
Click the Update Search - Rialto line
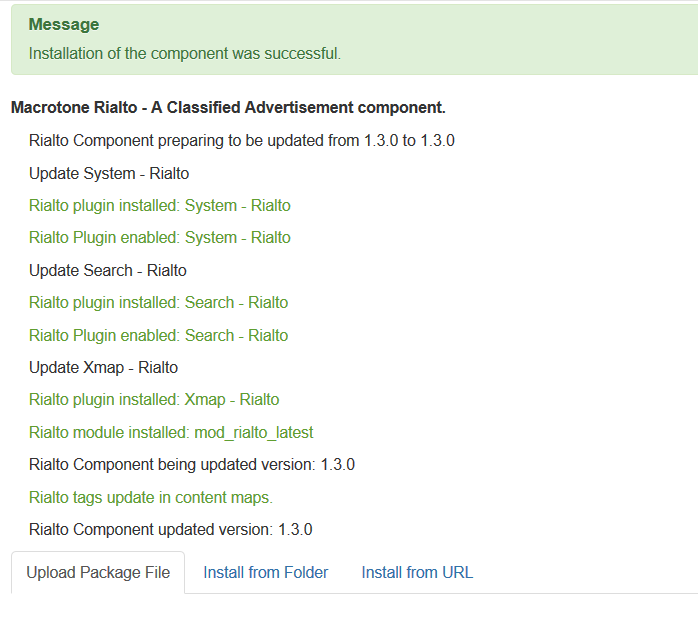click(108, 270)
